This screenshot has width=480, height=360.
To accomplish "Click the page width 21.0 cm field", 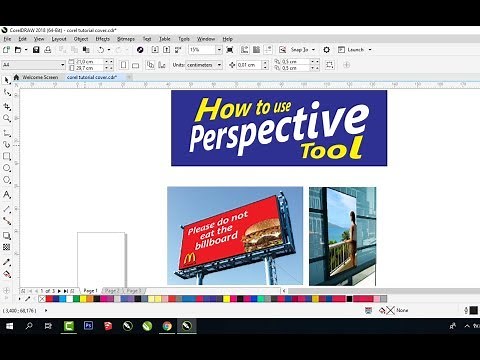I will point(89,62).
